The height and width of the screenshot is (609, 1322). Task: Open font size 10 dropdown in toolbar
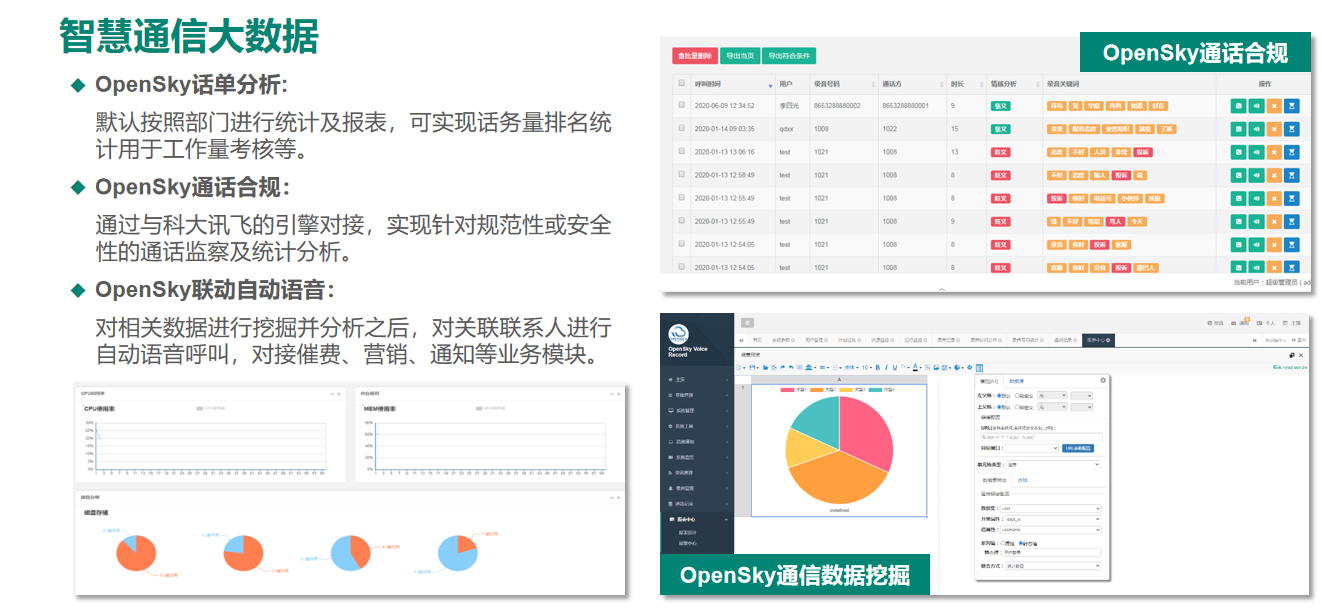coord(866,367)
